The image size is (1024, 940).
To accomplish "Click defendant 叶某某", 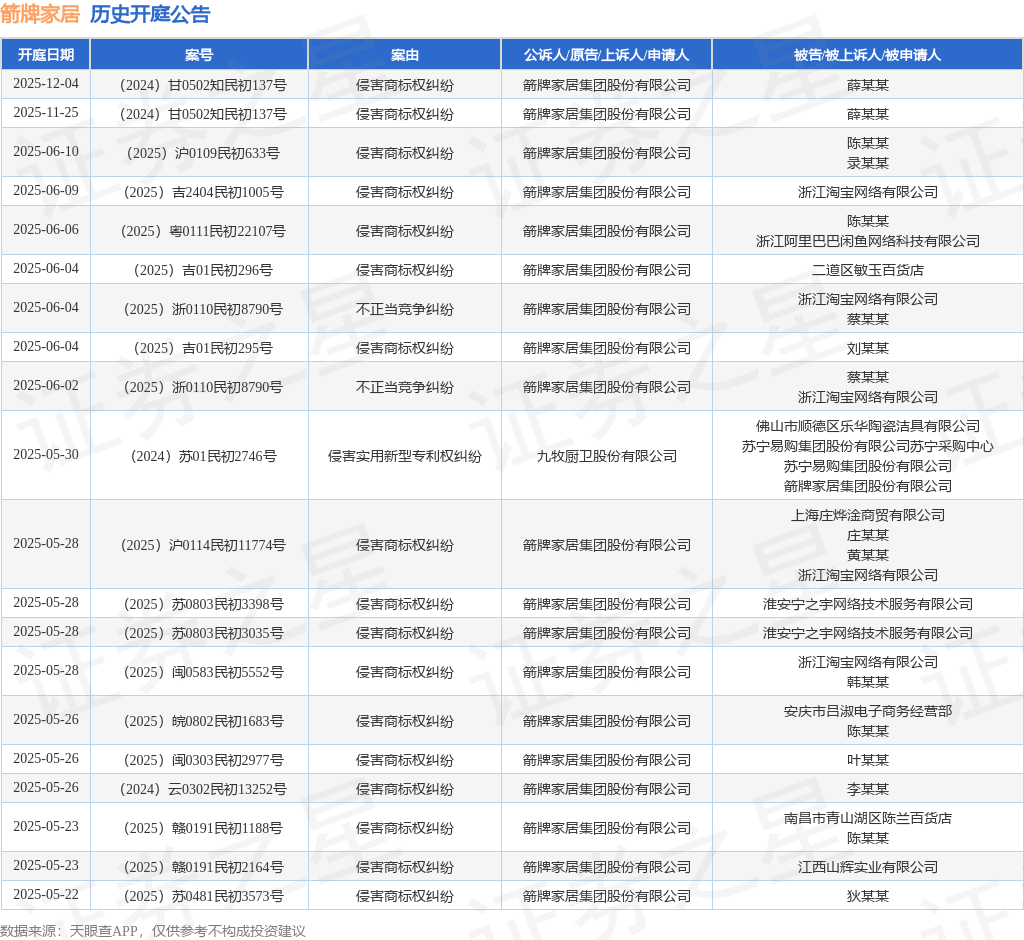I will point(867,760).
